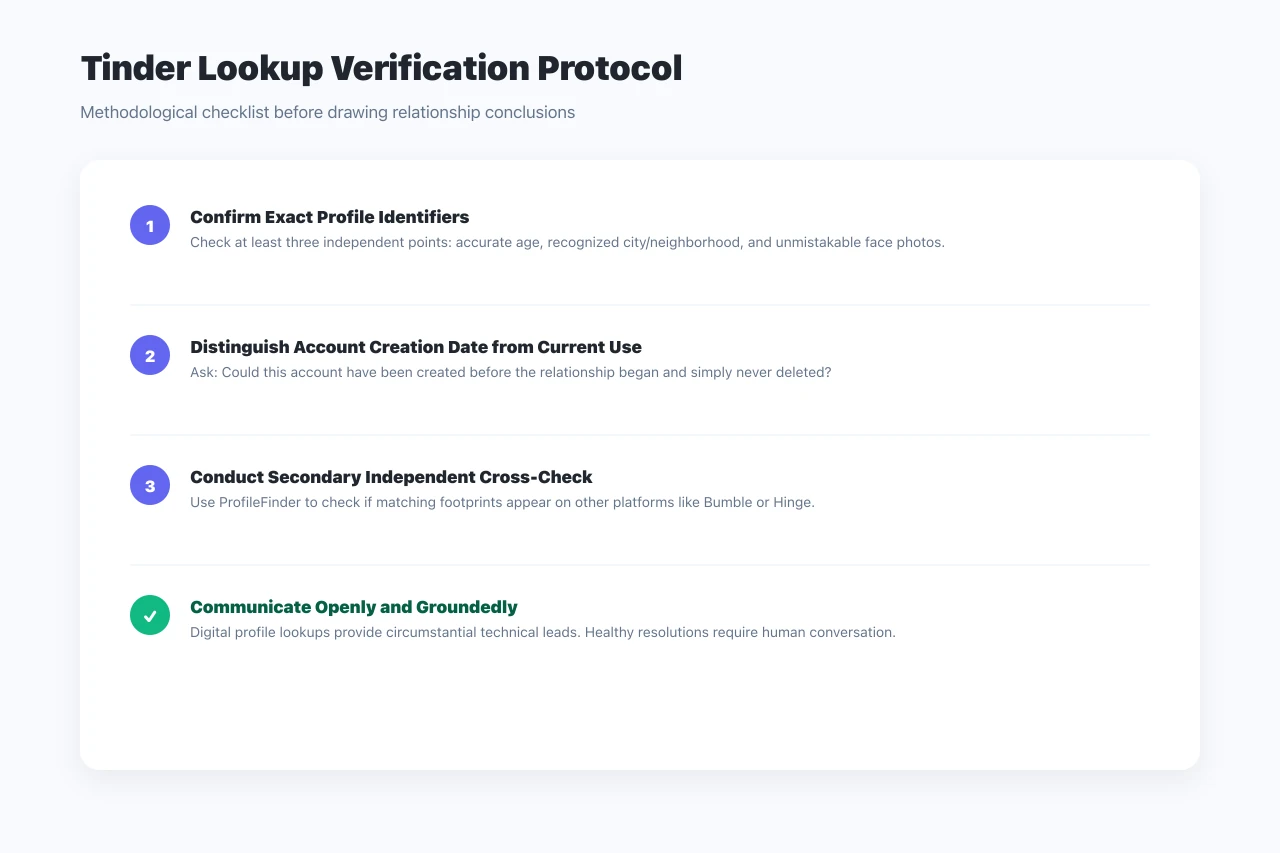Image resolution: width=1280 pixels, height=853 pixels.
Task: Click the step 2 number badge
Action: click(x=150, y=355)
